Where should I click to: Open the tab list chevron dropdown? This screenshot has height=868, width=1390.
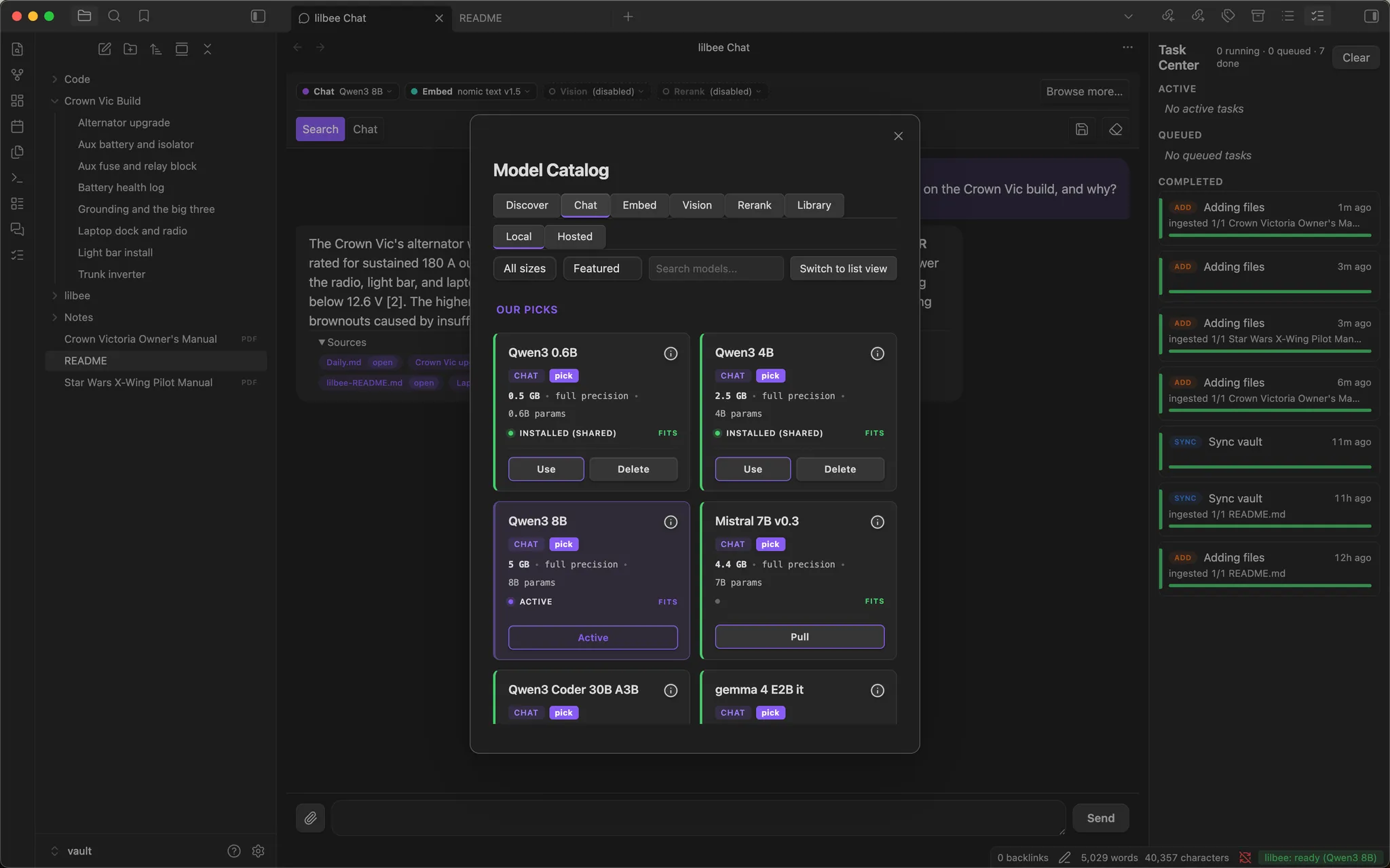coord(1128,16)
